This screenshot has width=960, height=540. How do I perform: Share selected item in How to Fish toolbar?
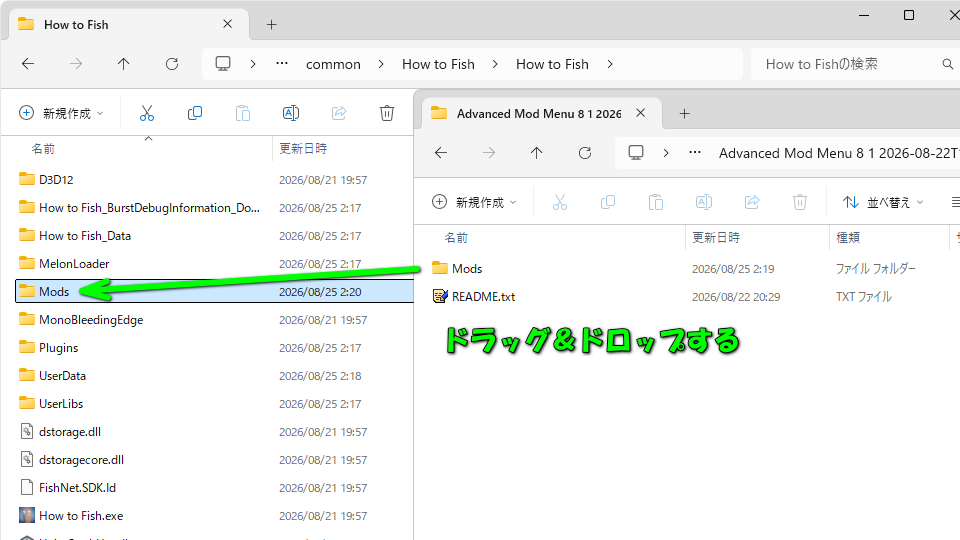tap(339, 113)
